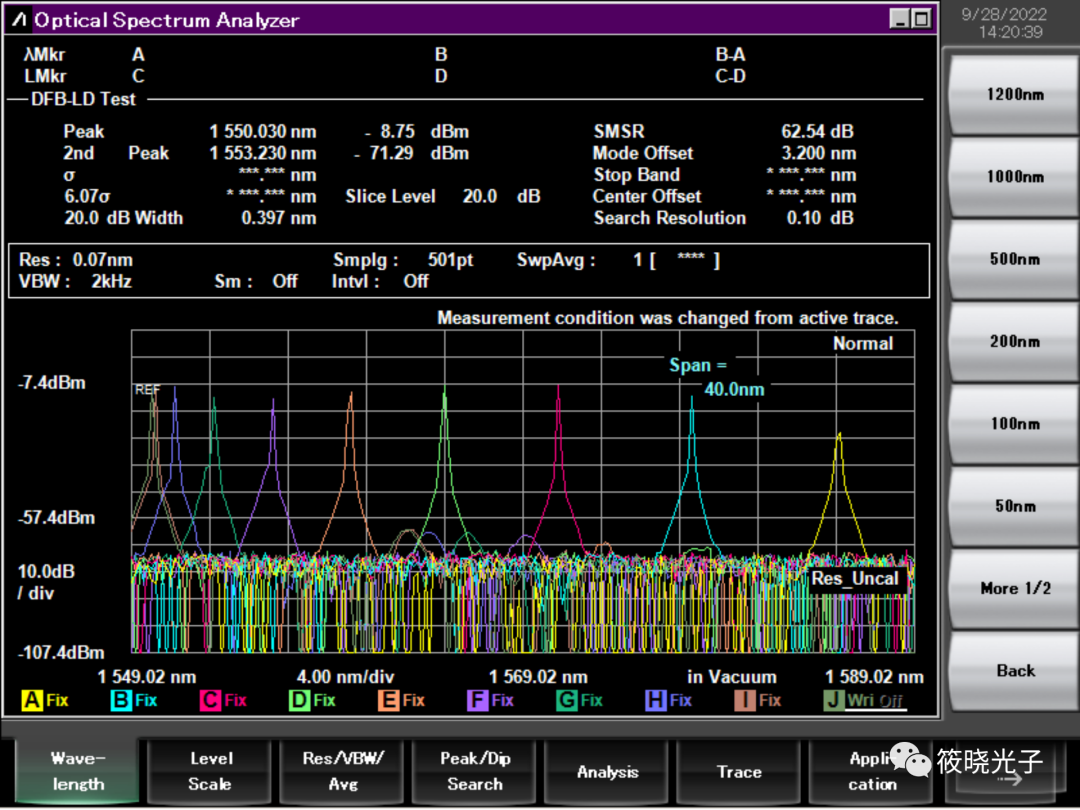Expand More 1/2 softkey options

point(1014,589)
